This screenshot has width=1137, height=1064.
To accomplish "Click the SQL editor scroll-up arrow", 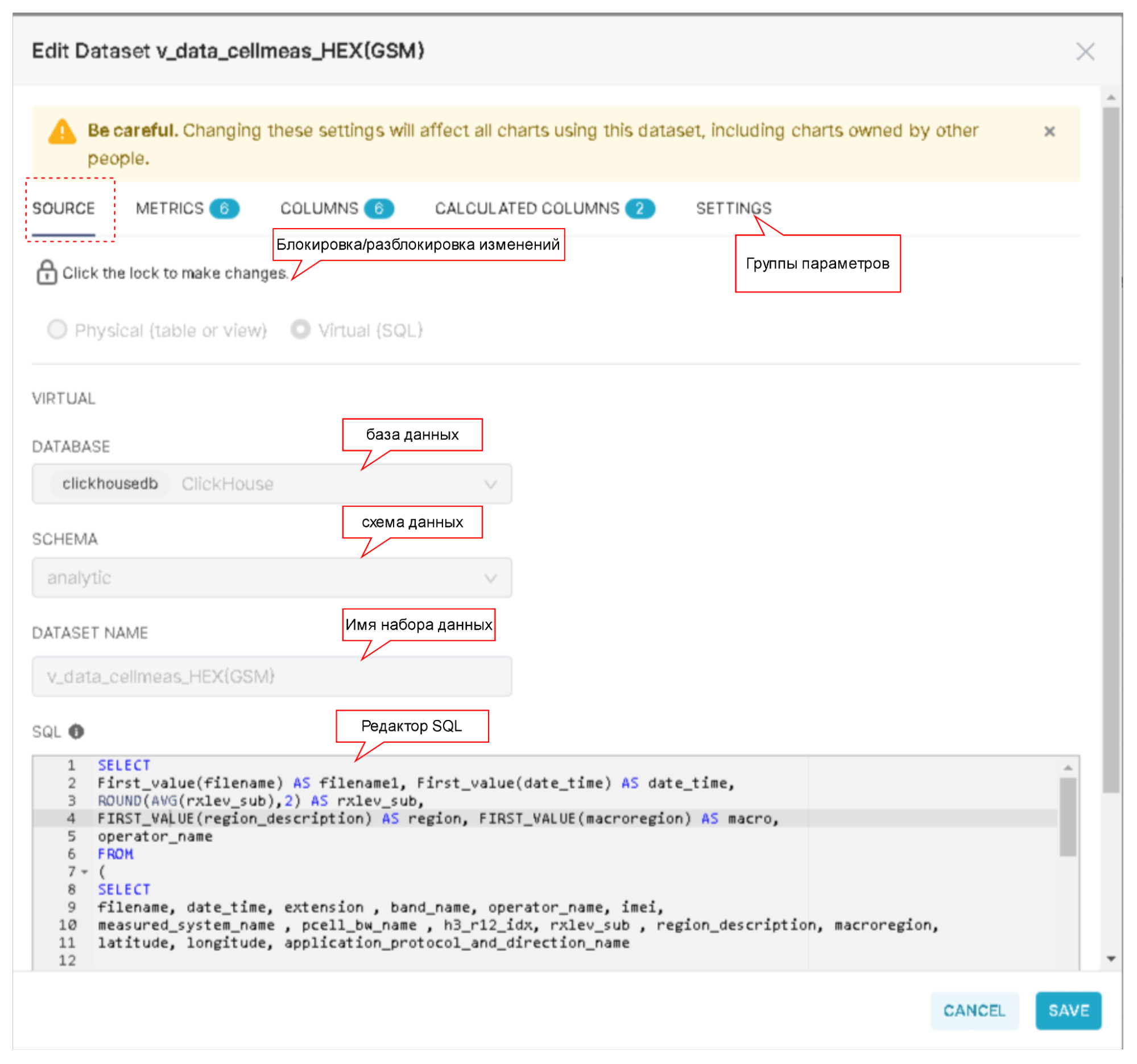I will point(1067,768).
